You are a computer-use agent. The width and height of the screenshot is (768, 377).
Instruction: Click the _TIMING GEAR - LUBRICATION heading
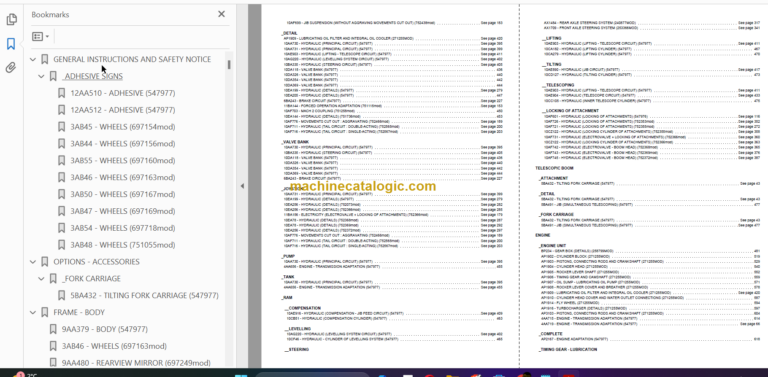point(568,350)
